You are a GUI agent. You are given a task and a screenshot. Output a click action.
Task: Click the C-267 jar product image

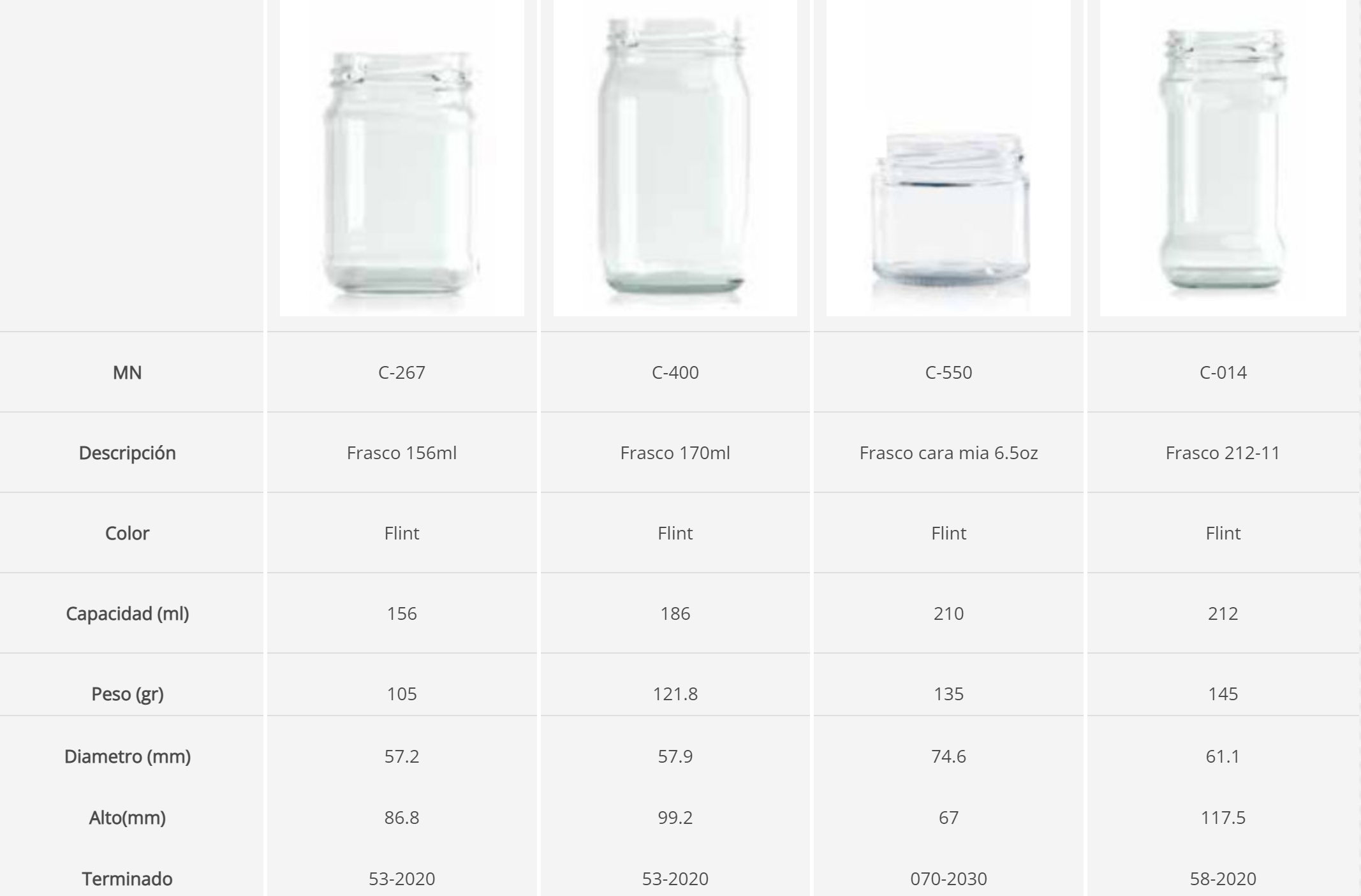402,172
